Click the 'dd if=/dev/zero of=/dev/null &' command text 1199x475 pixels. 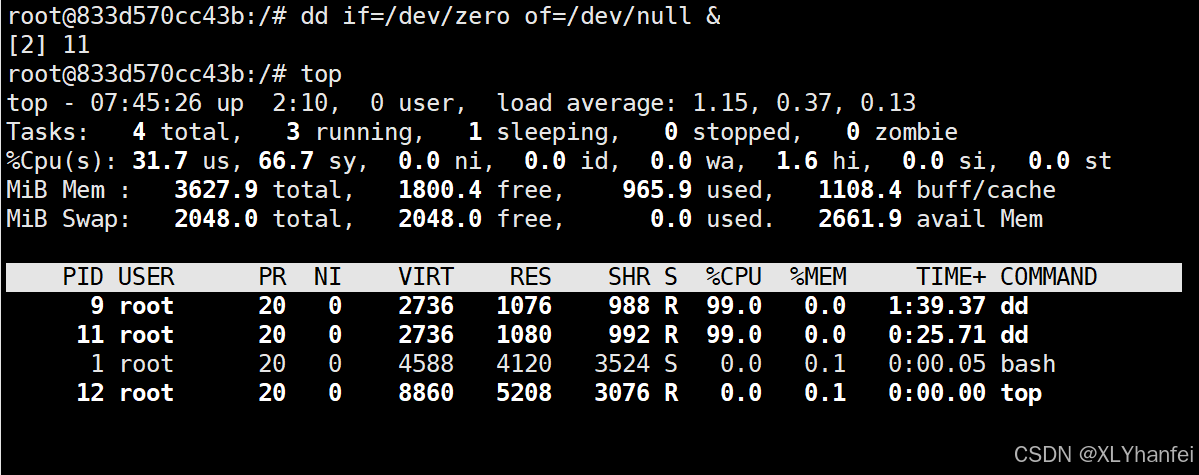(511, 15)
